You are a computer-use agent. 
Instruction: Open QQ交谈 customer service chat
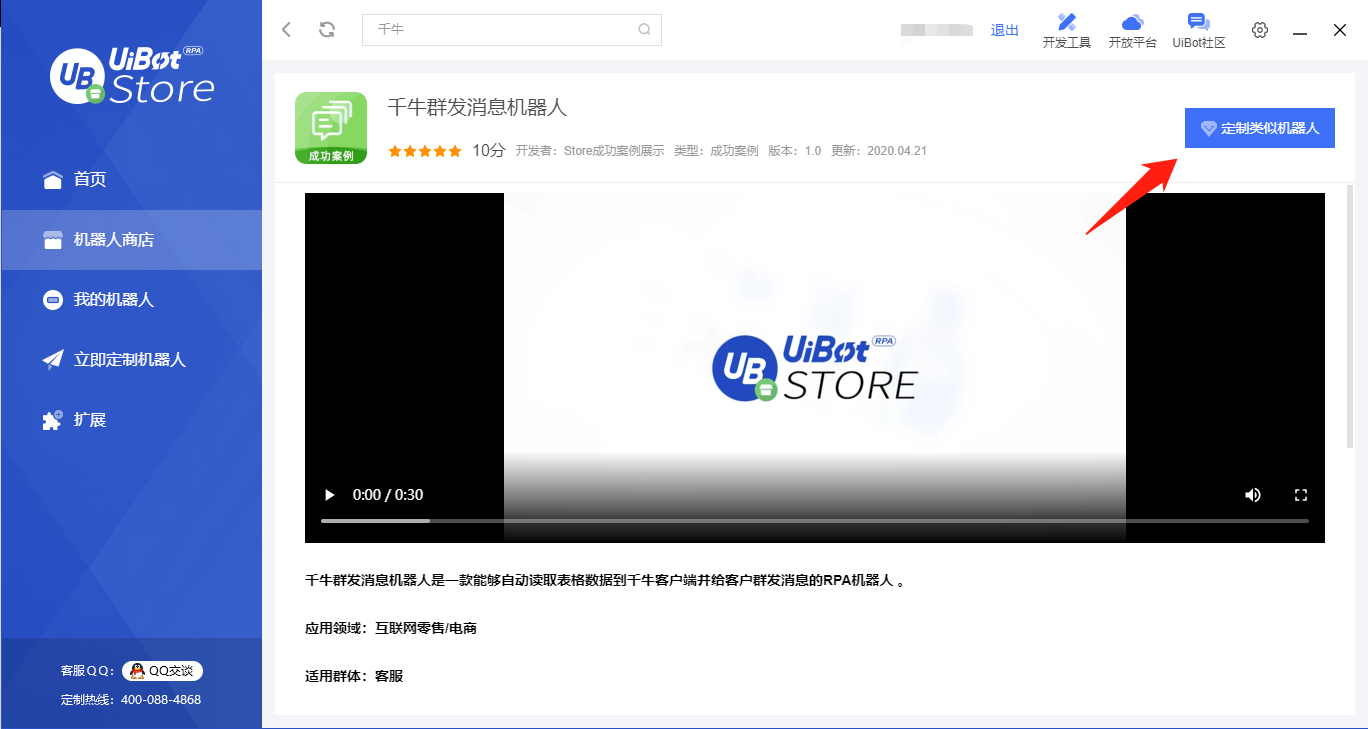161,671
